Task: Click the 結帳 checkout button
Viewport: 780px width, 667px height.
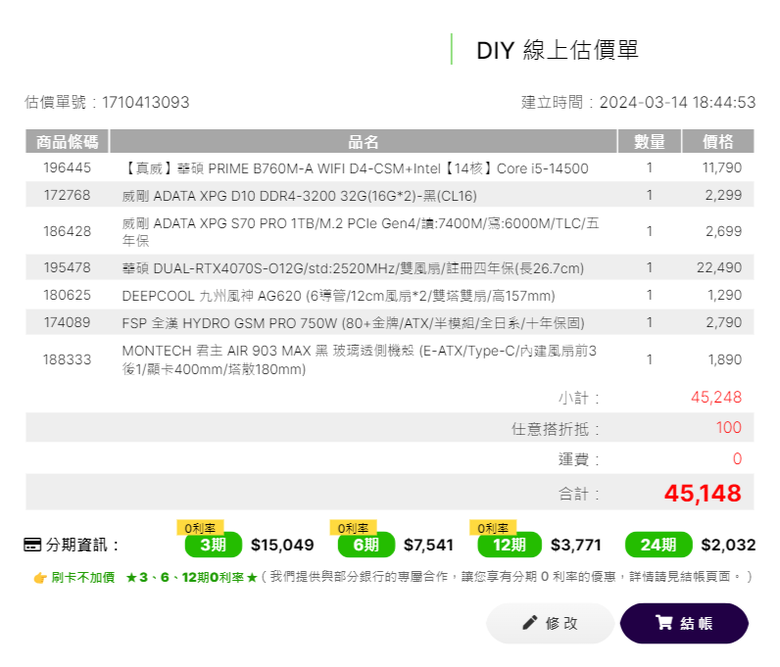Action: coord(684,623)
